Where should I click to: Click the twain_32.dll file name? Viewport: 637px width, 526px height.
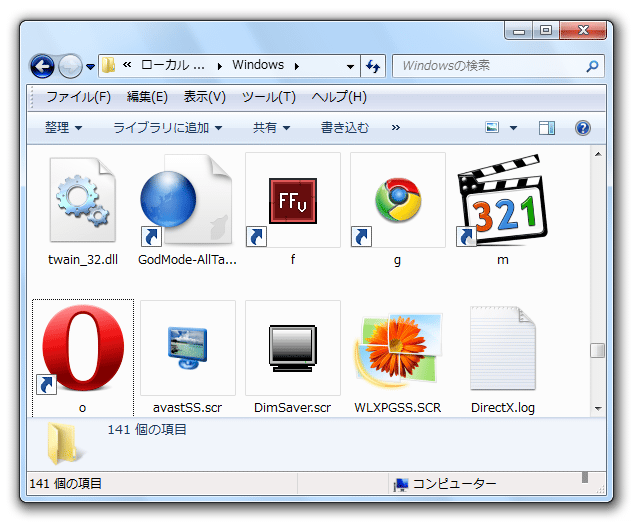(x=83, y=260)
